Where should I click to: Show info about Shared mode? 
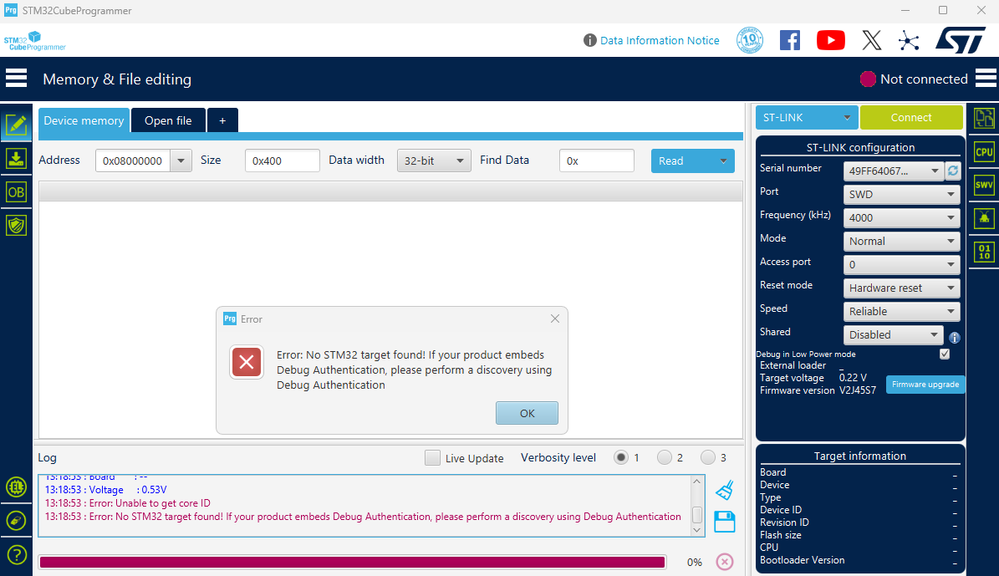click(x=954, y=338)
